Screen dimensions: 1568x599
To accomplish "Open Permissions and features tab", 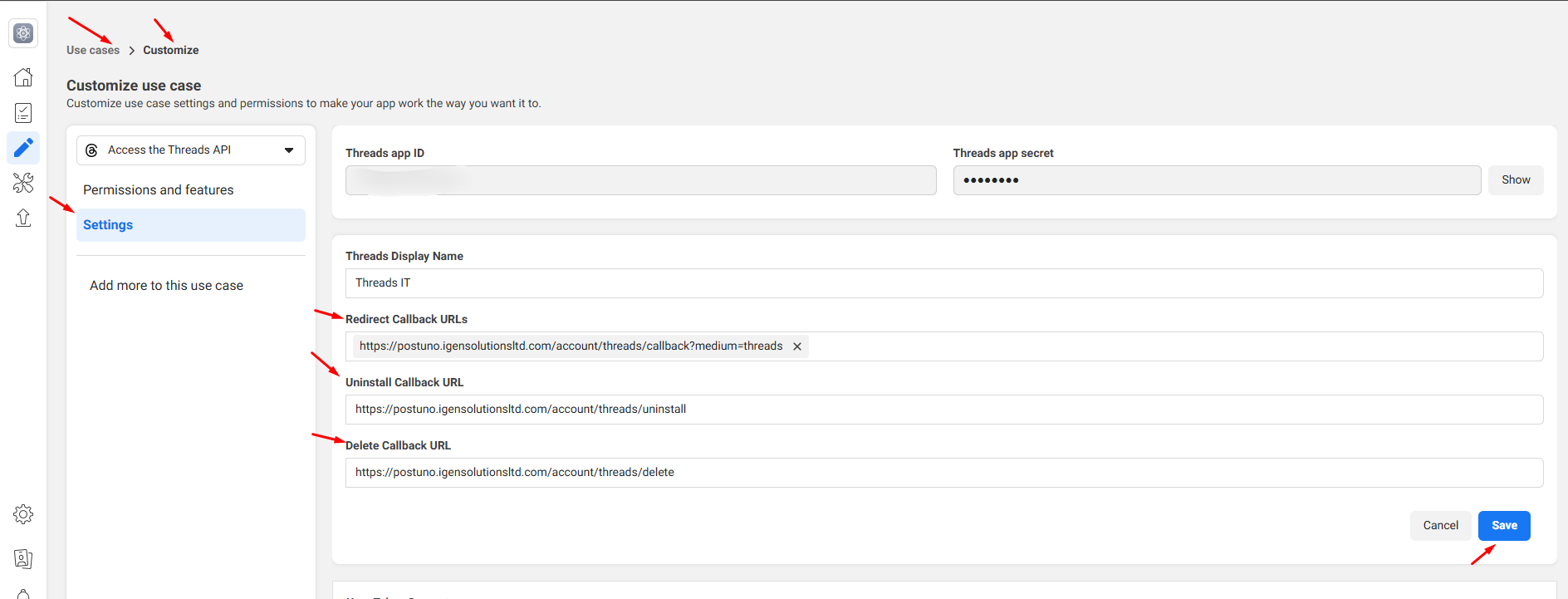I will [159, 190].
